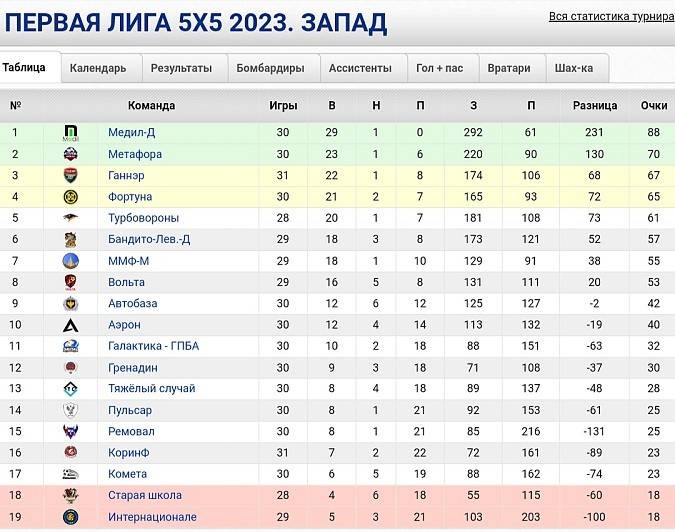Click the Галактика - ГПБА team logo
The image size is (675, 532).
pyautogui.click(x=71, y=346)
